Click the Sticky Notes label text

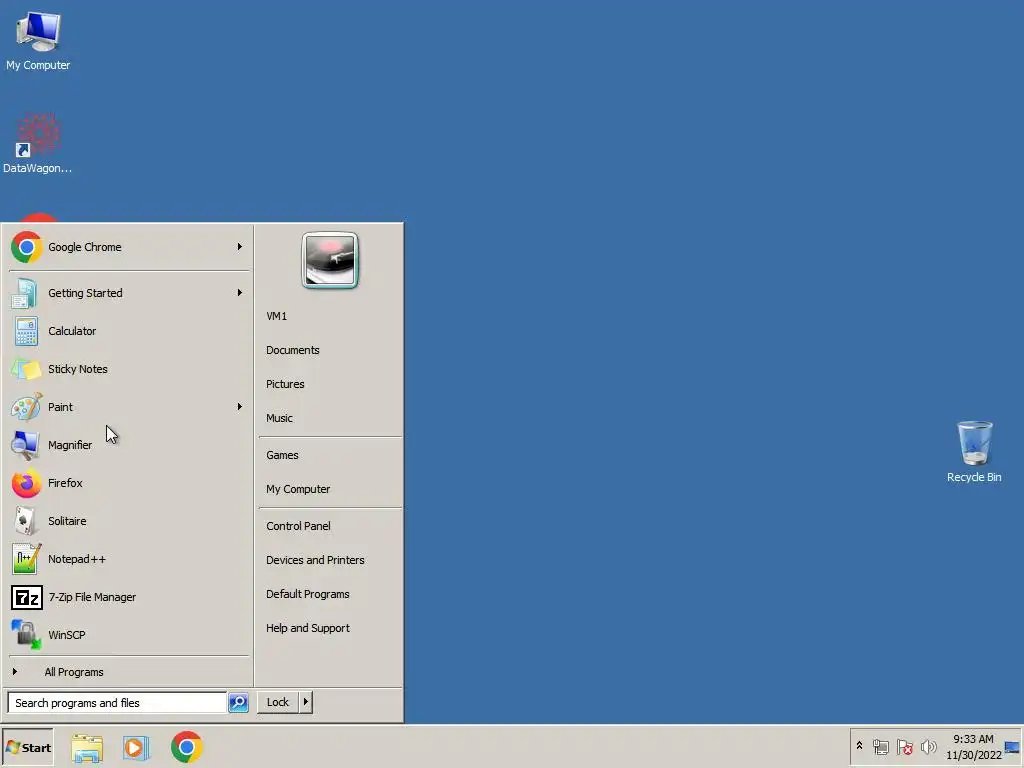point(78,369)
